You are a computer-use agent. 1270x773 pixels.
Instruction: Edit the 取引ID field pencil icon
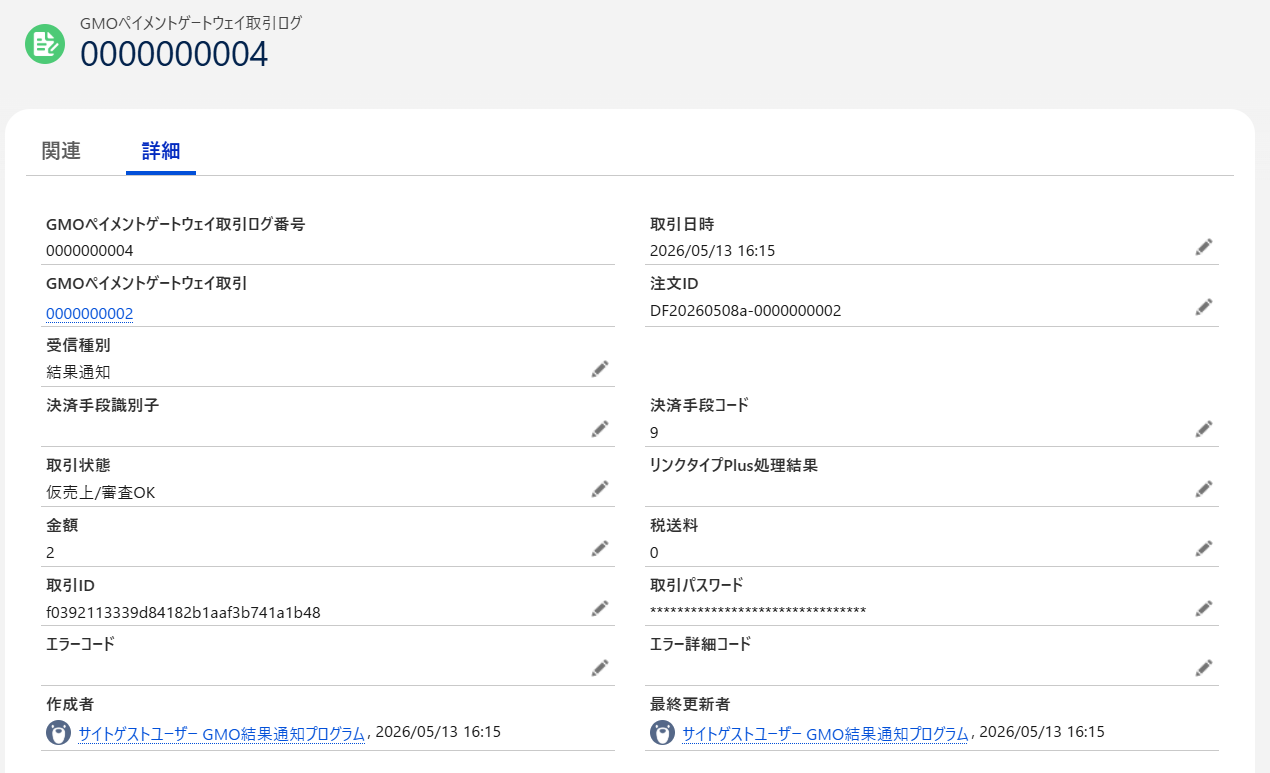tap(600, 608)
